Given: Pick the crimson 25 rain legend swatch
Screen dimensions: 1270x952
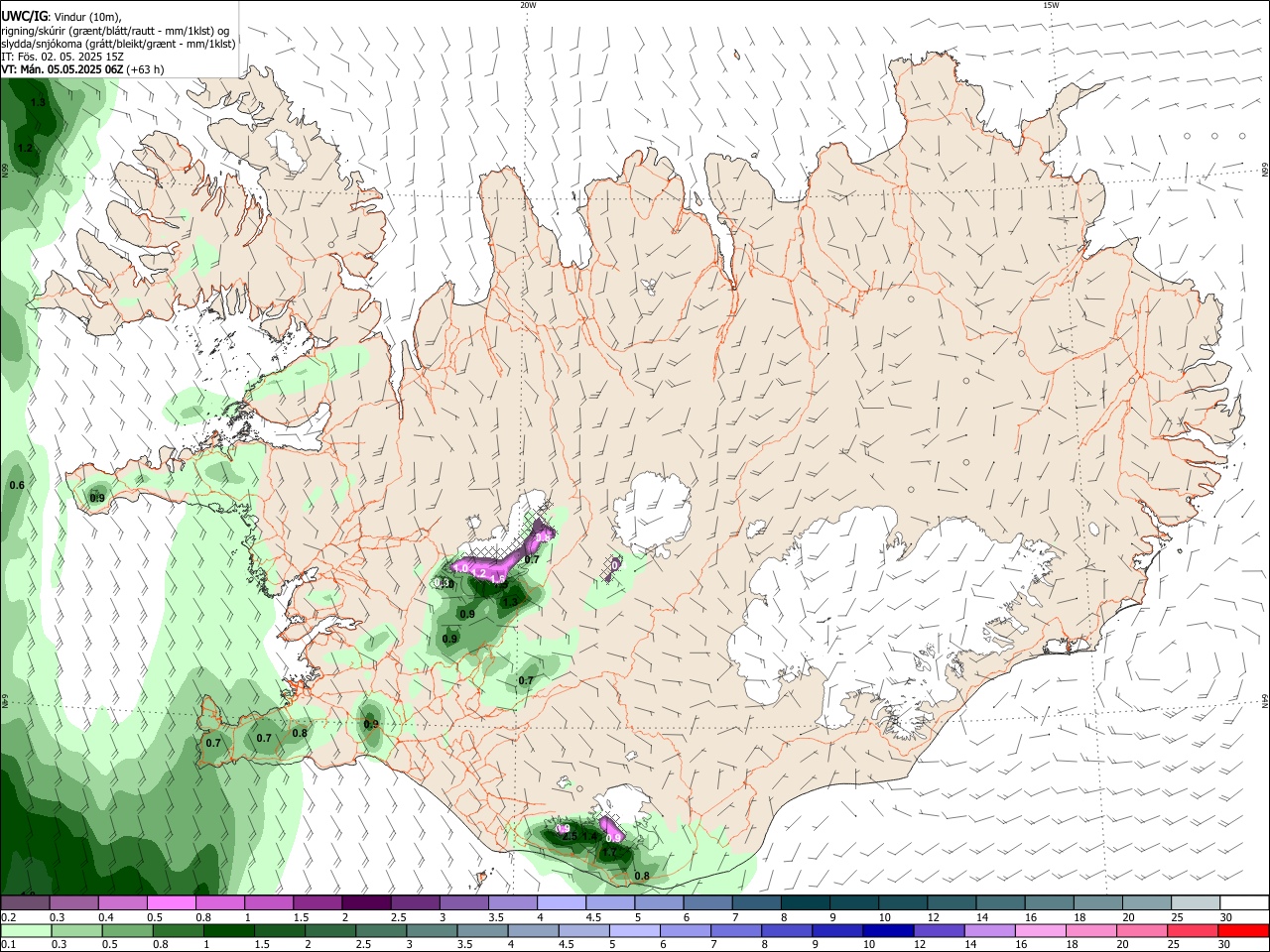Looking at the screenshot, I should click(x=1192, y=930).
